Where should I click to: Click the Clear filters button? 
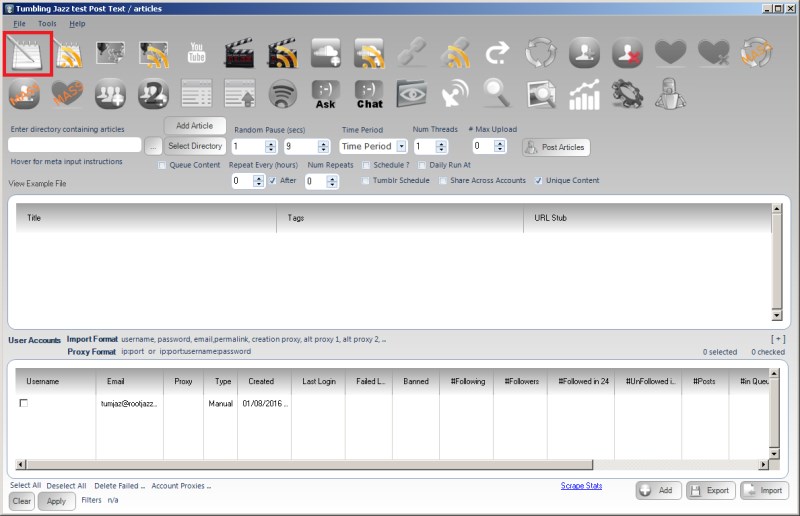pos(21,501)
